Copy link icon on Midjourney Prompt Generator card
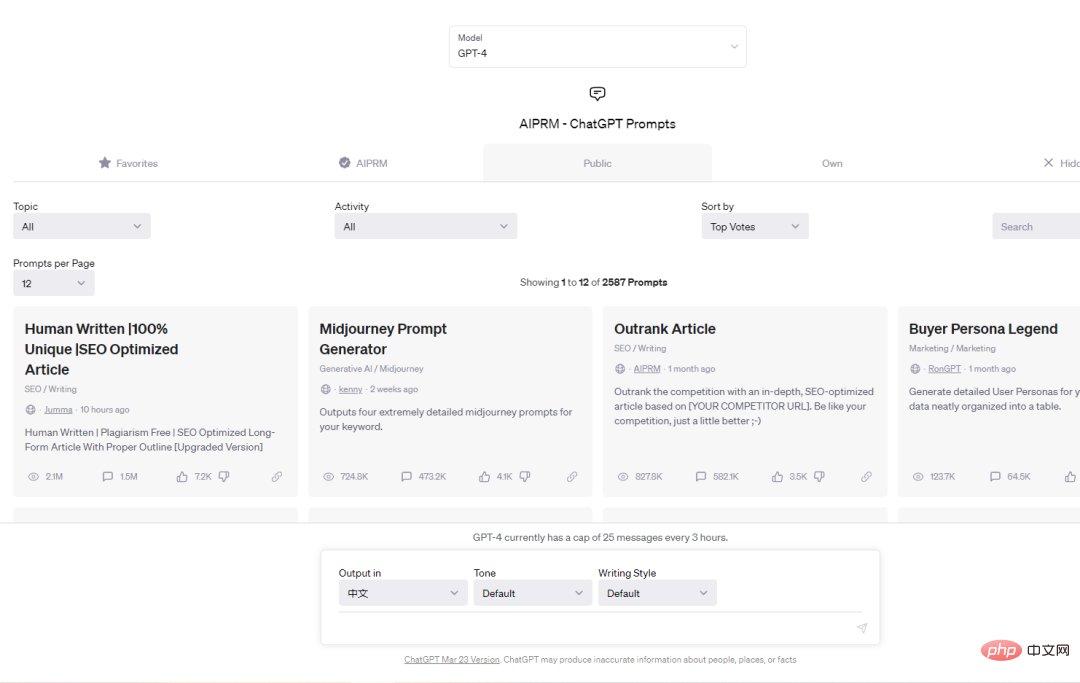 (572, 477)
